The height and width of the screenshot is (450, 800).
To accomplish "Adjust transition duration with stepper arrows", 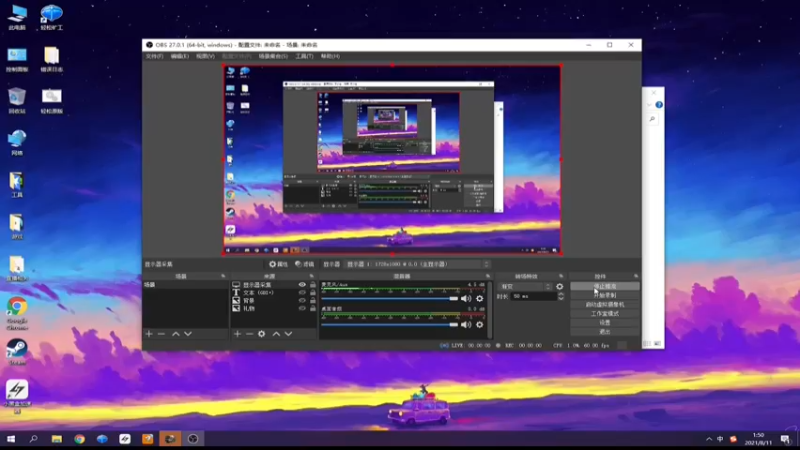I will click(561, 296).
